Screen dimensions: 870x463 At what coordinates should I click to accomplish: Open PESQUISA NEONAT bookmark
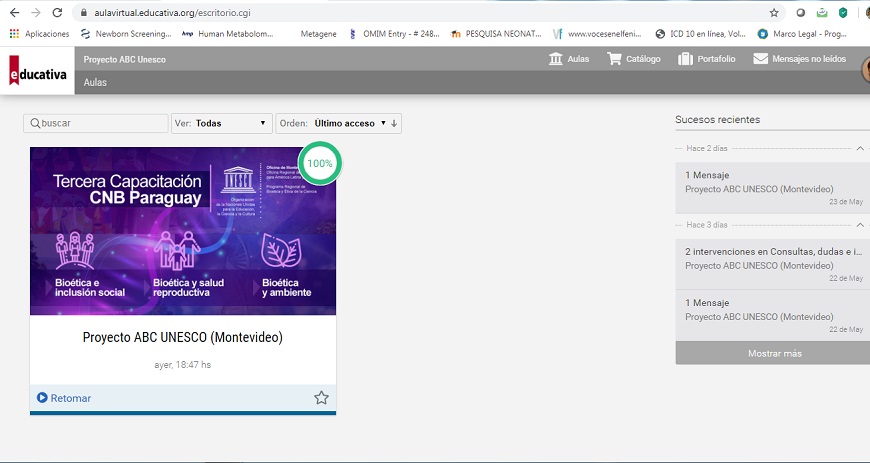click(496, 34)
